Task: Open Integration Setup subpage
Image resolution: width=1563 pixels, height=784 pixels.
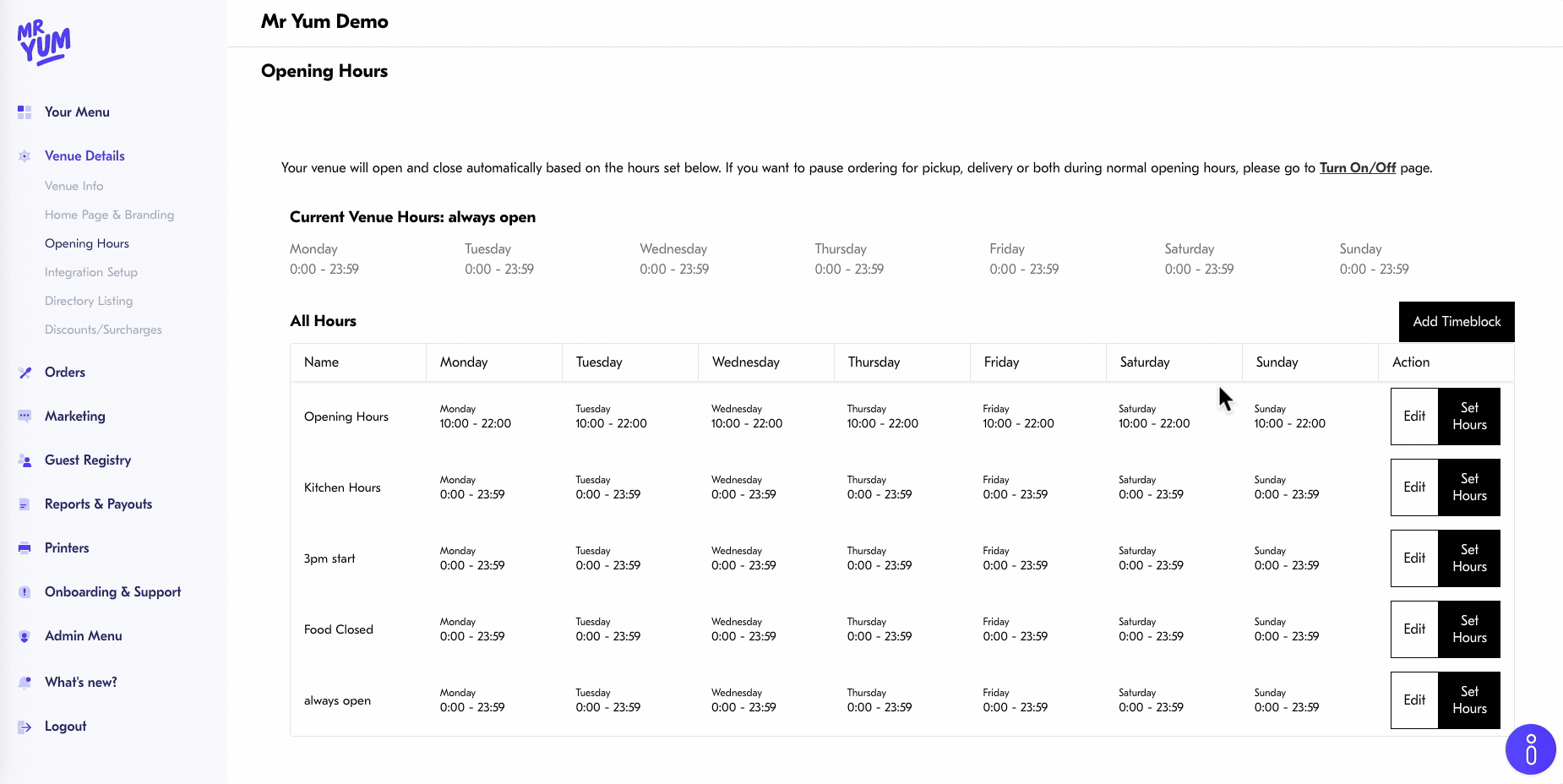Action: (90, 272)
